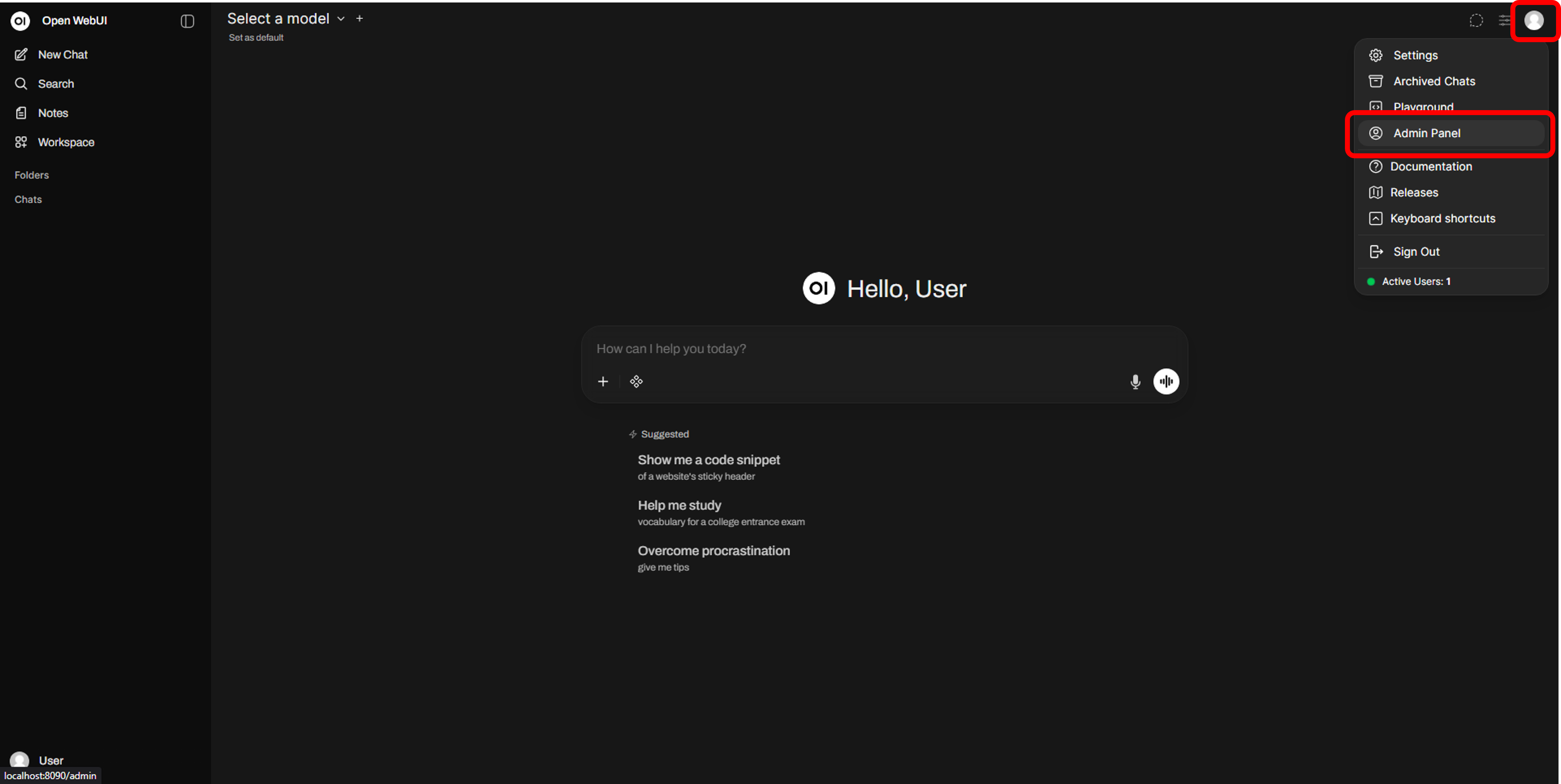
Task: Open chat controls sliders icon
Action: click(x=1504, y=21)
